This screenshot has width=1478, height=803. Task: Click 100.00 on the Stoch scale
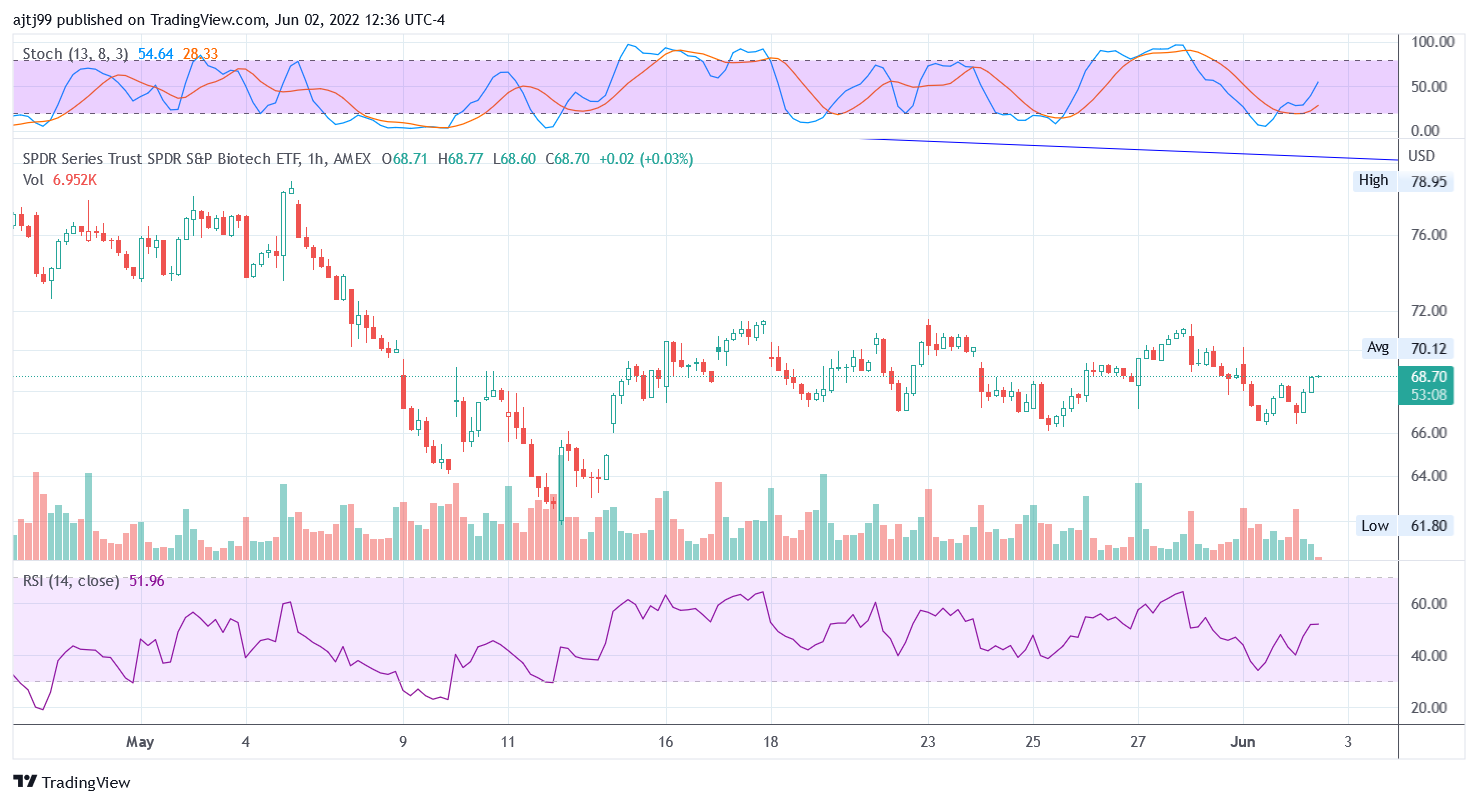(1431, 42)
